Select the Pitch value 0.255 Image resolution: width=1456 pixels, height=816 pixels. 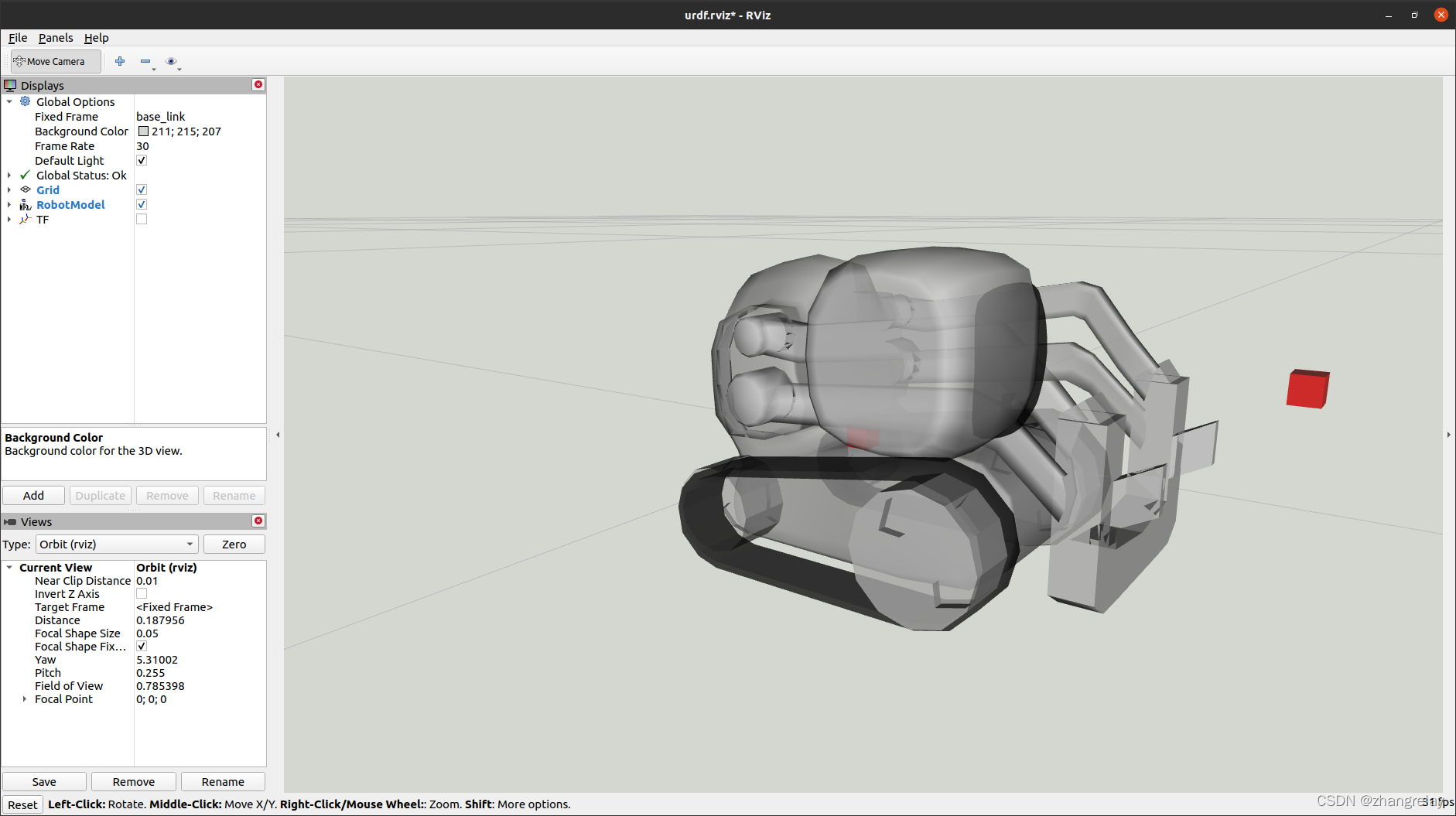[x=151, y=672]
